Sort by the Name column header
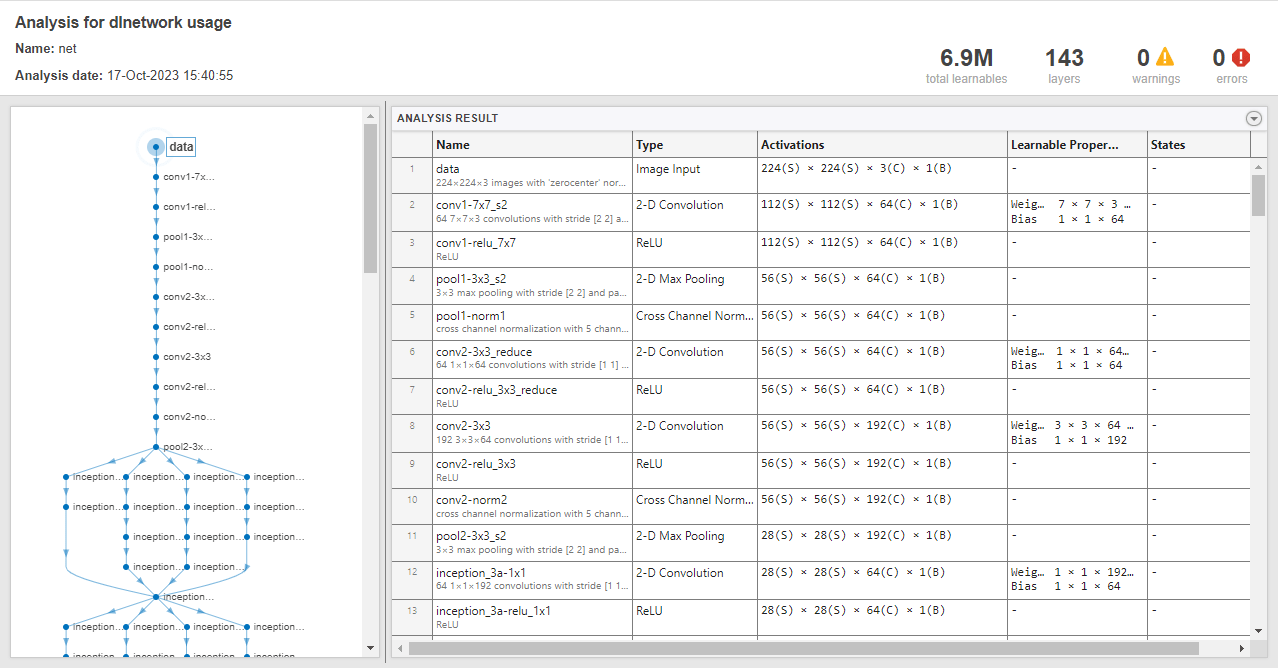This screenshot has width=1278, height=668. pyautogui.click(x=532, y=145)
